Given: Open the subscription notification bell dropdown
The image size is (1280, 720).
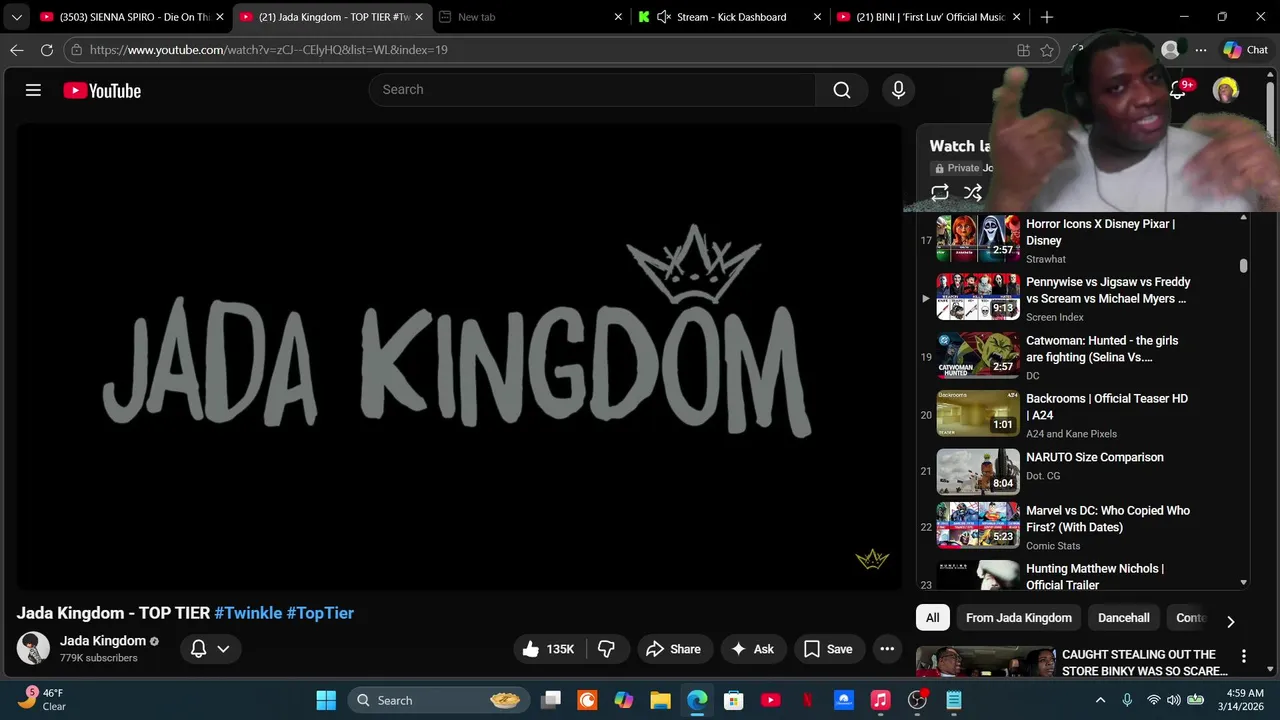Looking at the screenshot, I should (210, 649).
